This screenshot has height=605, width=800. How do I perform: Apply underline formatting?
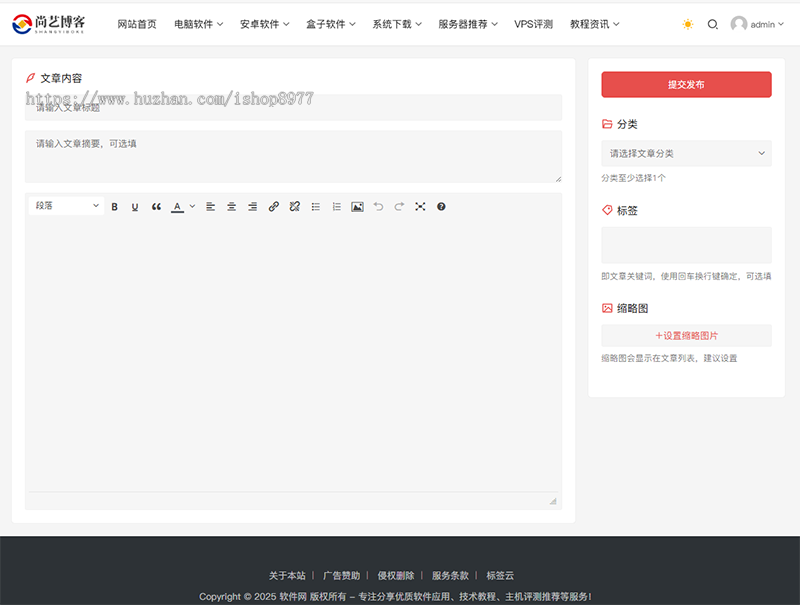pyautogui.click(x=135, y=207)
